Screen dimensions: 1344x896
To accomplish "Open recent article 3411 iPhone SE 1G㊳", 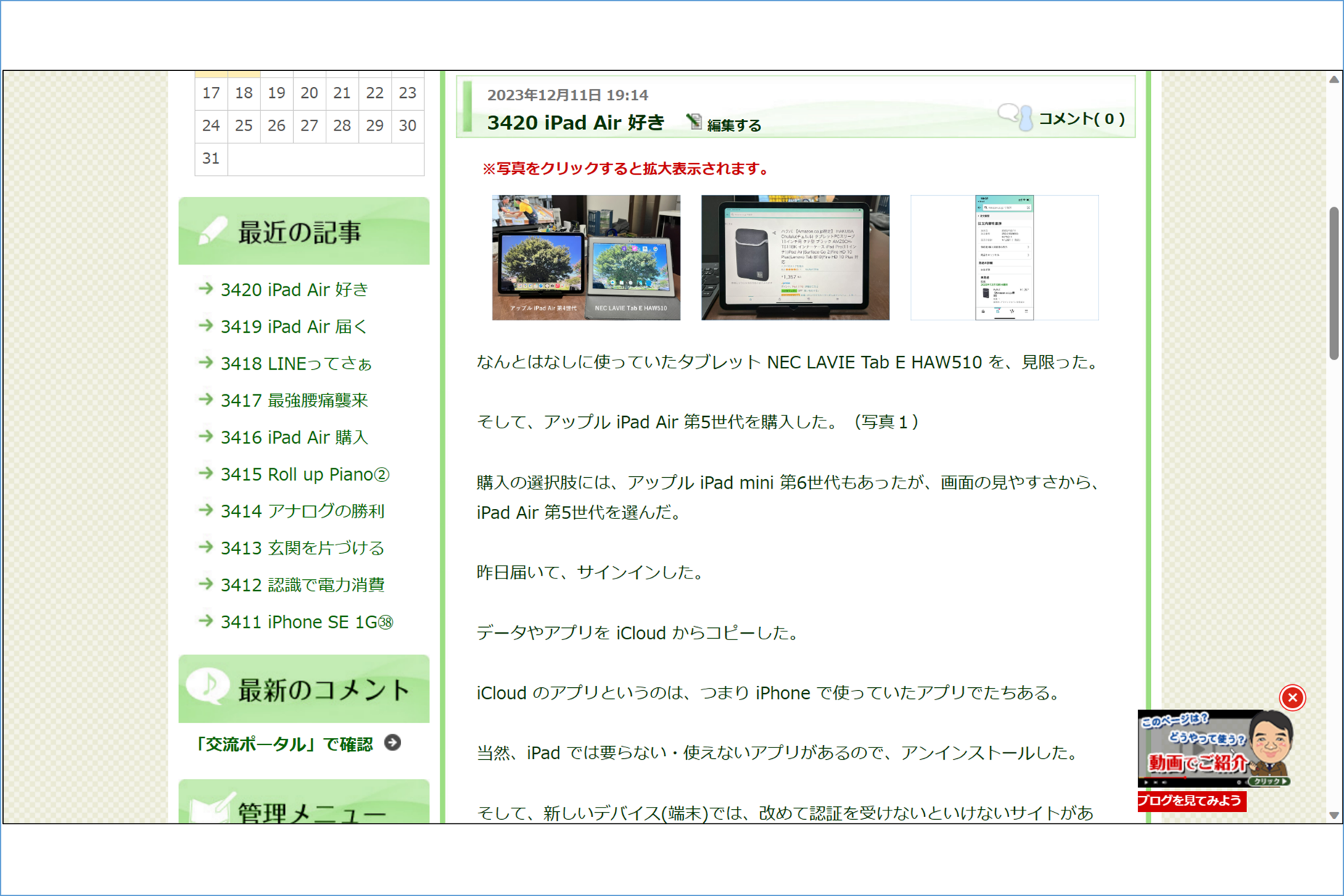I will tap(307, 622).
